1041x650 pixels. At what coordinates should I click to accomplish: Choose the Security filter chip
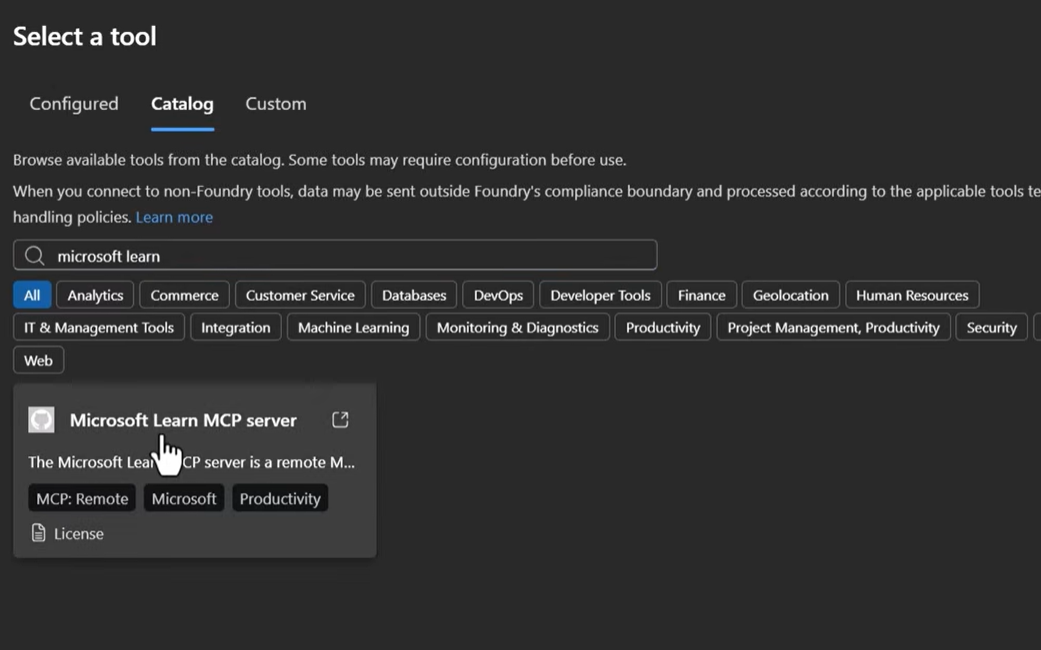pyautogui.click(x=991, y=327)
